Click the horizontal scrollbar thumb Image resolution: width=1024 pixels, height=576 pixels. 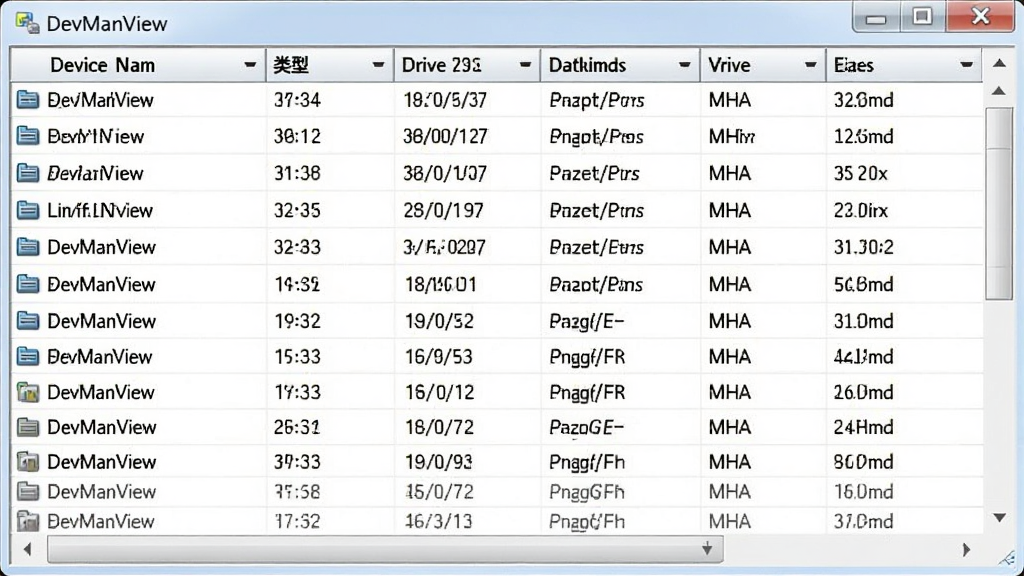385,549
